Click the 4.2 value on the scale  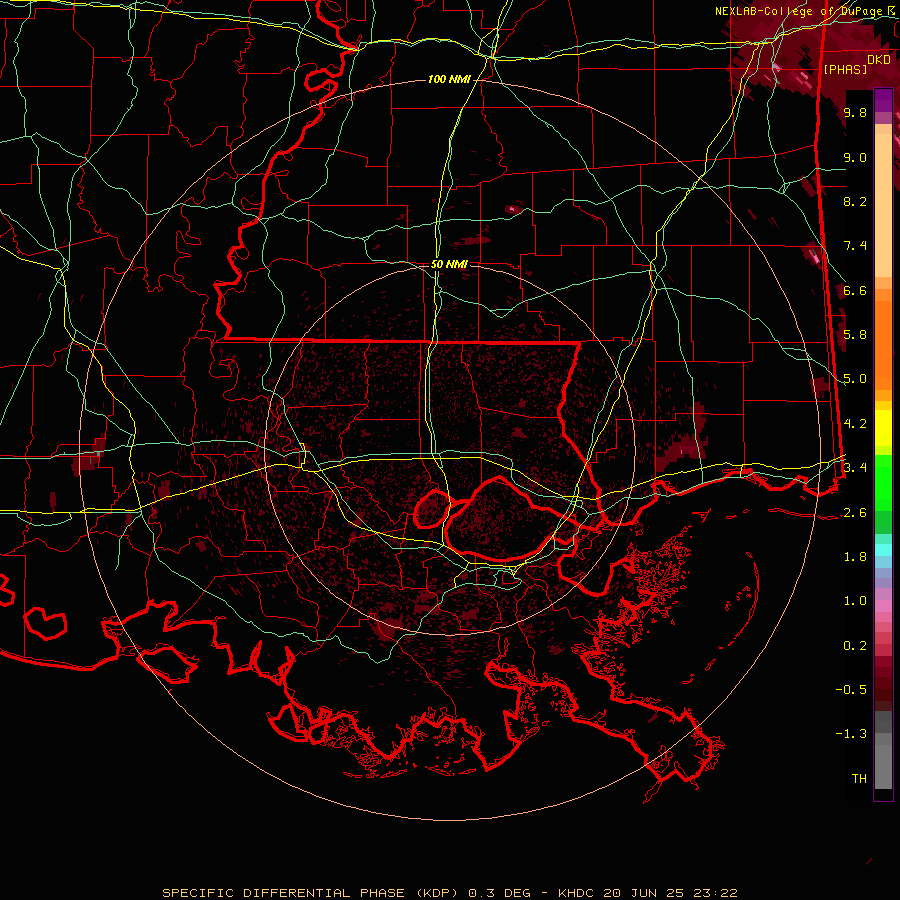855,424
